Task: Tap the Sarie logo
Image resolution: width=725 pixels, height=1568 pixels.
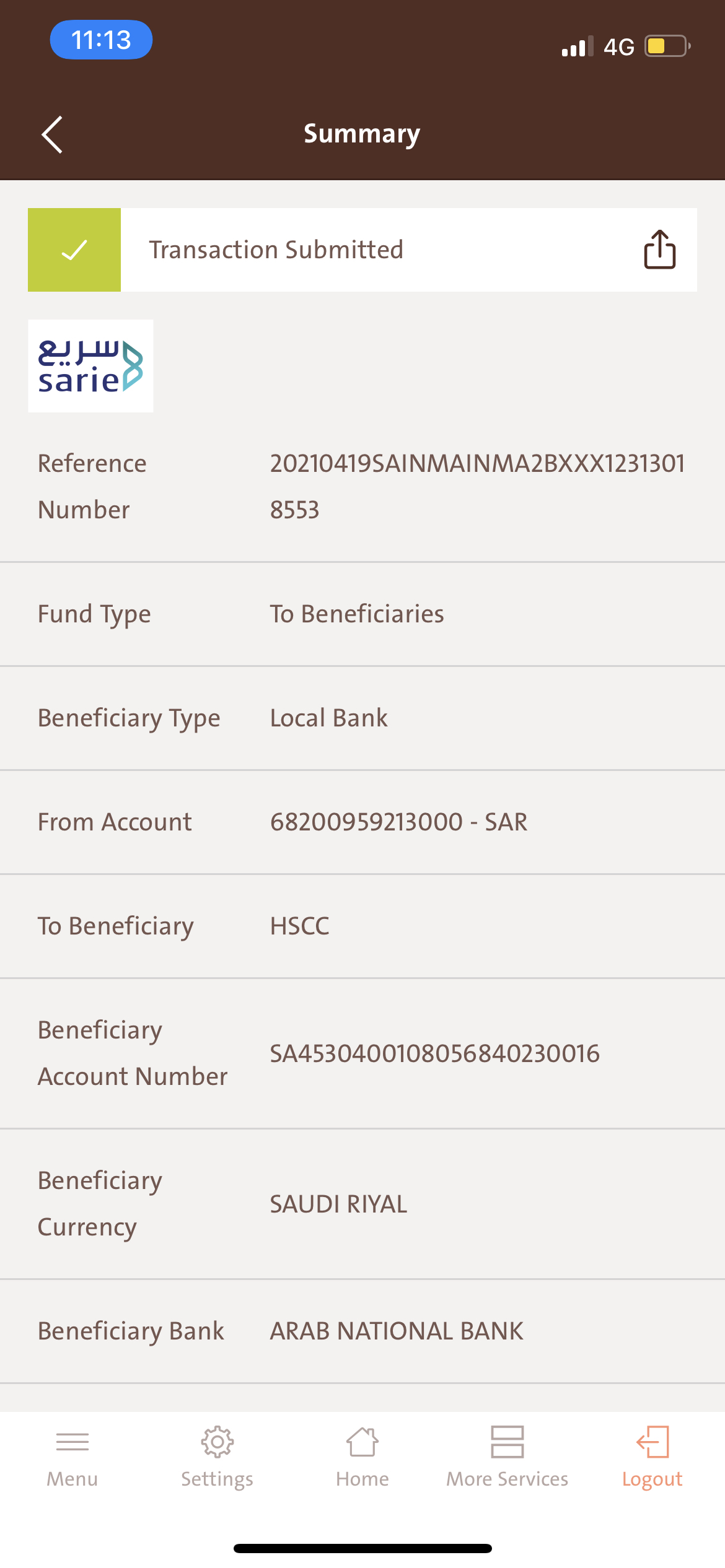Action: (90, 366)
